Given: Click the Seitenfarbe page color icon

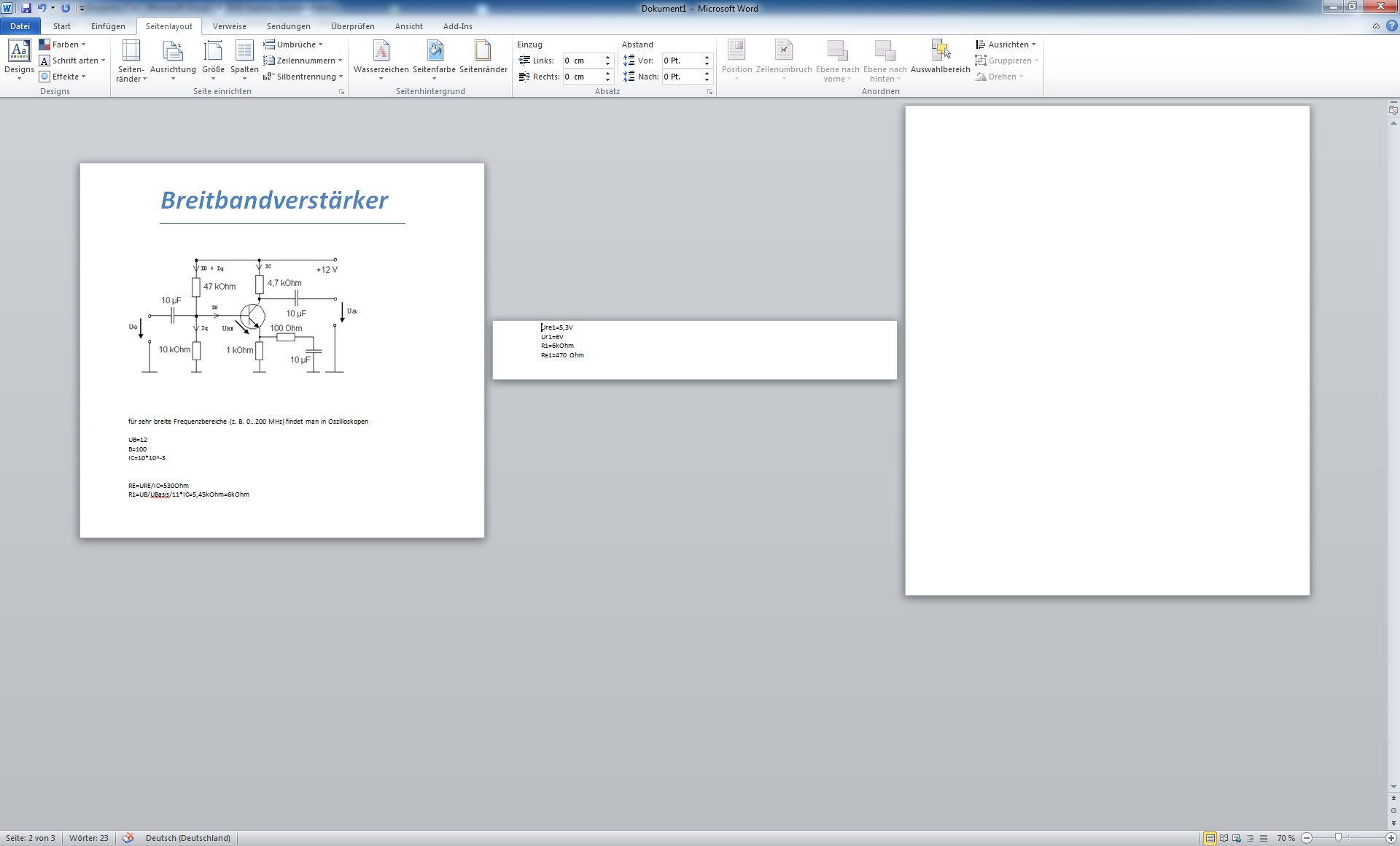Looking at the screenshot, I should [x=434, y=51].
